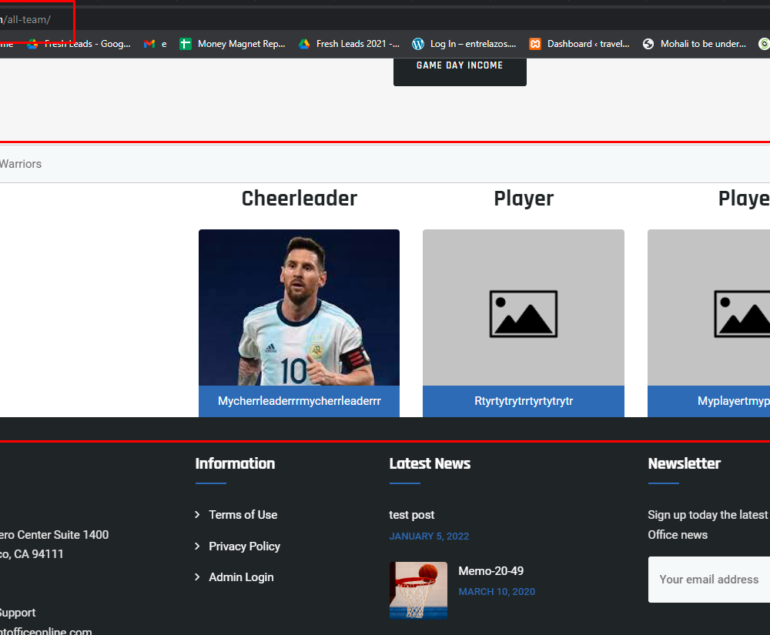770x635 pixels.
Task: Click the Cheerleader heading
Action: click(299, 198)
